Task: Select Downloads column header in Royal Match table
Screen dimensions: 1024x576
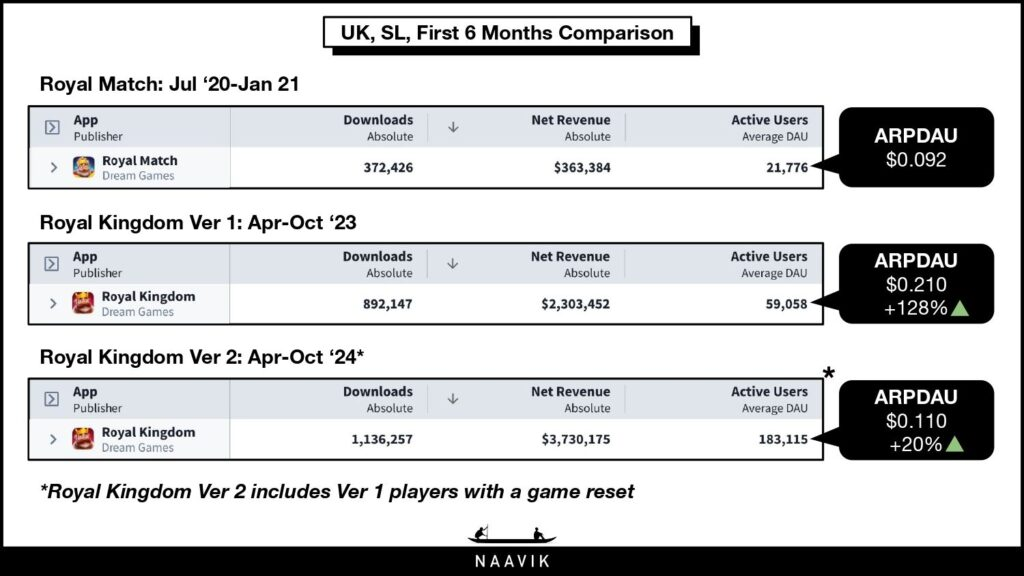Action: coord(378,127)
